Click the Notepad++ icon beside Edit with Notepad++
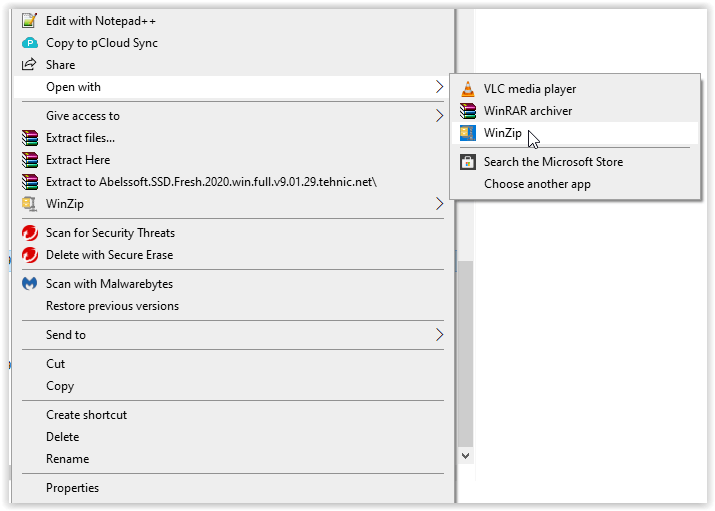 [30, 21]
